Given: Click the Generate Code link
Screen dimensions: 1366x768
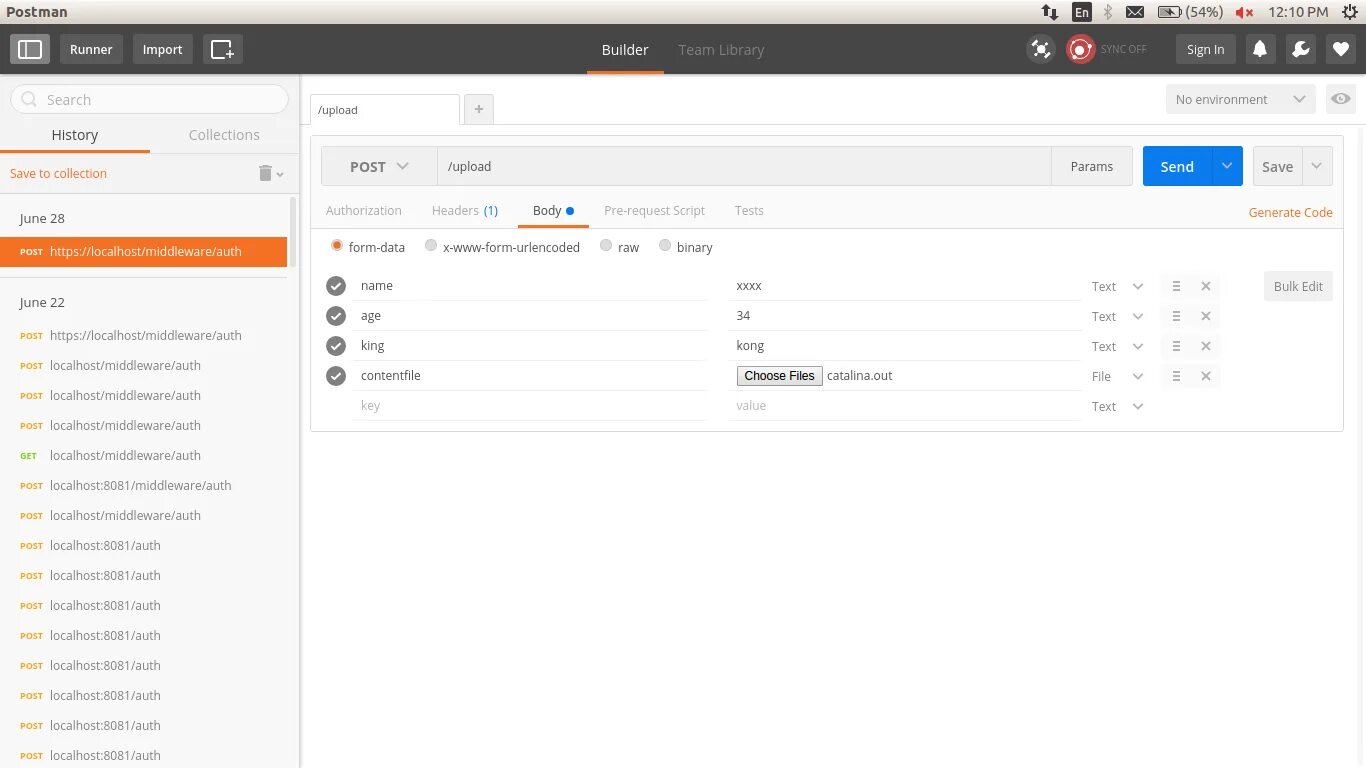Looking at the screenshot, I should click(1290, 212).
